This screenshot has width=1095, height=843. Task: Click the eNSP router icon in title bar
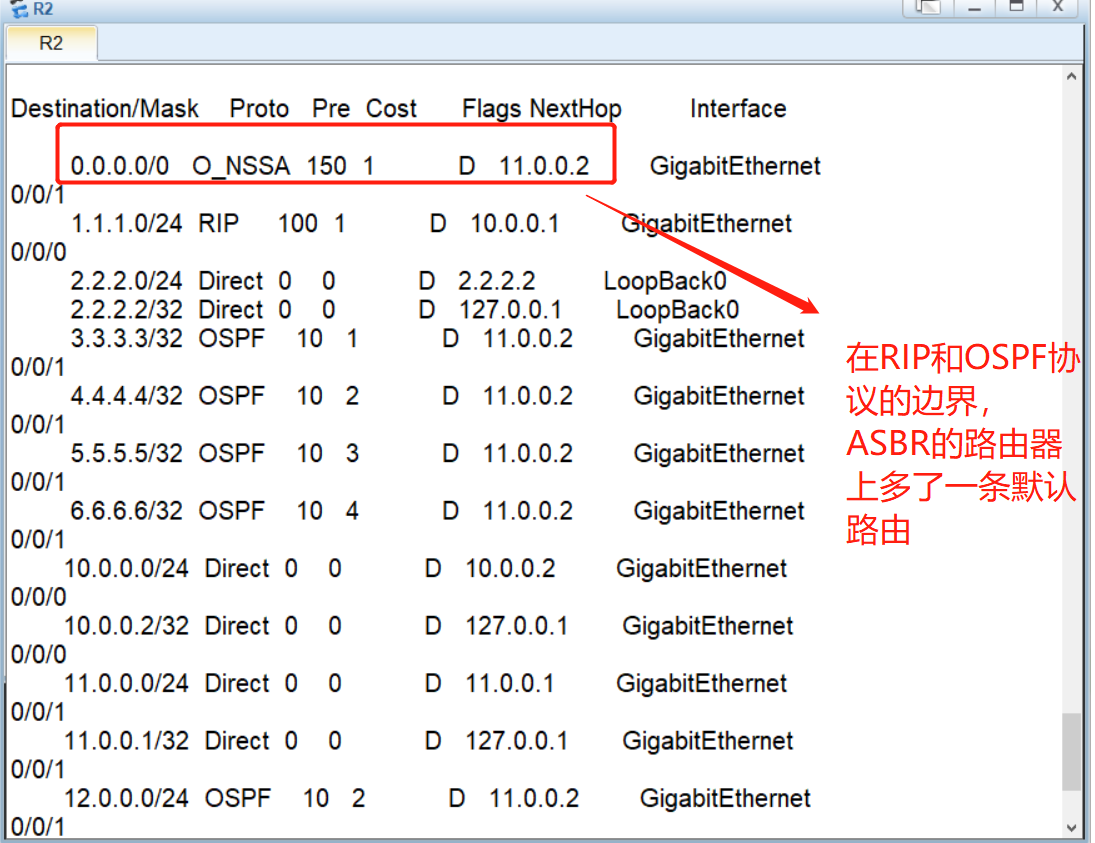tap(18, 9)
